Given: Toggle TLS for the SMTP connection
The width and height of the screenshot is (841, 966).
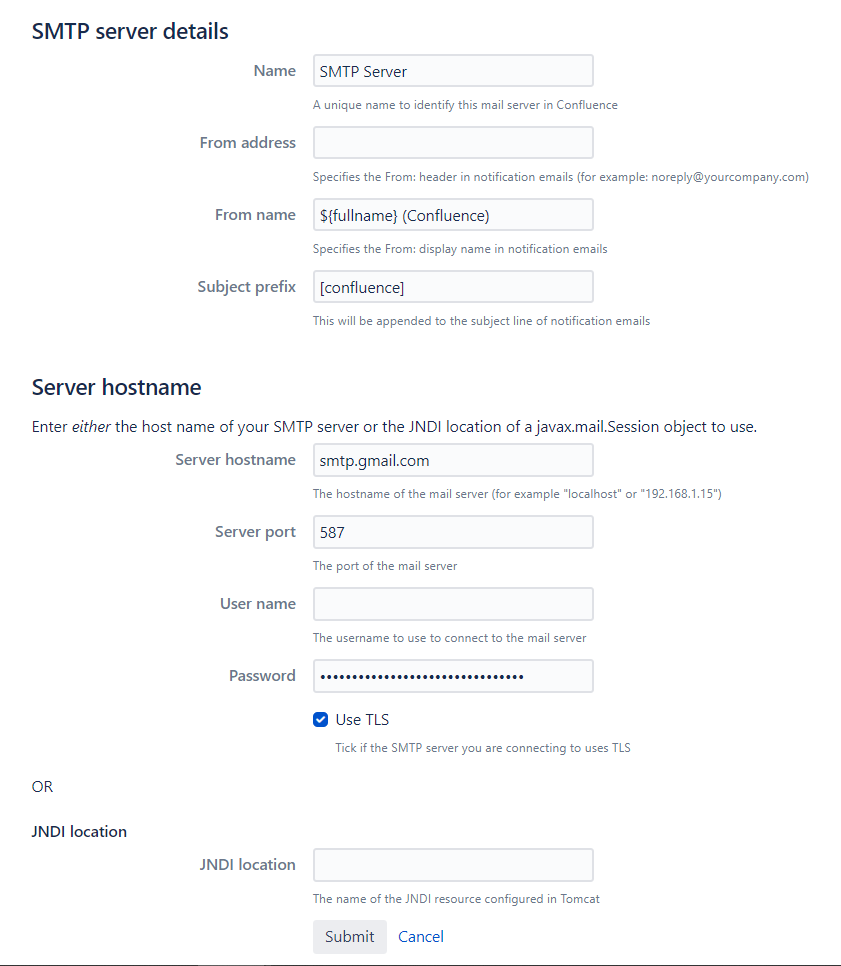Looking at the screenshot, I should pos(320,719).
